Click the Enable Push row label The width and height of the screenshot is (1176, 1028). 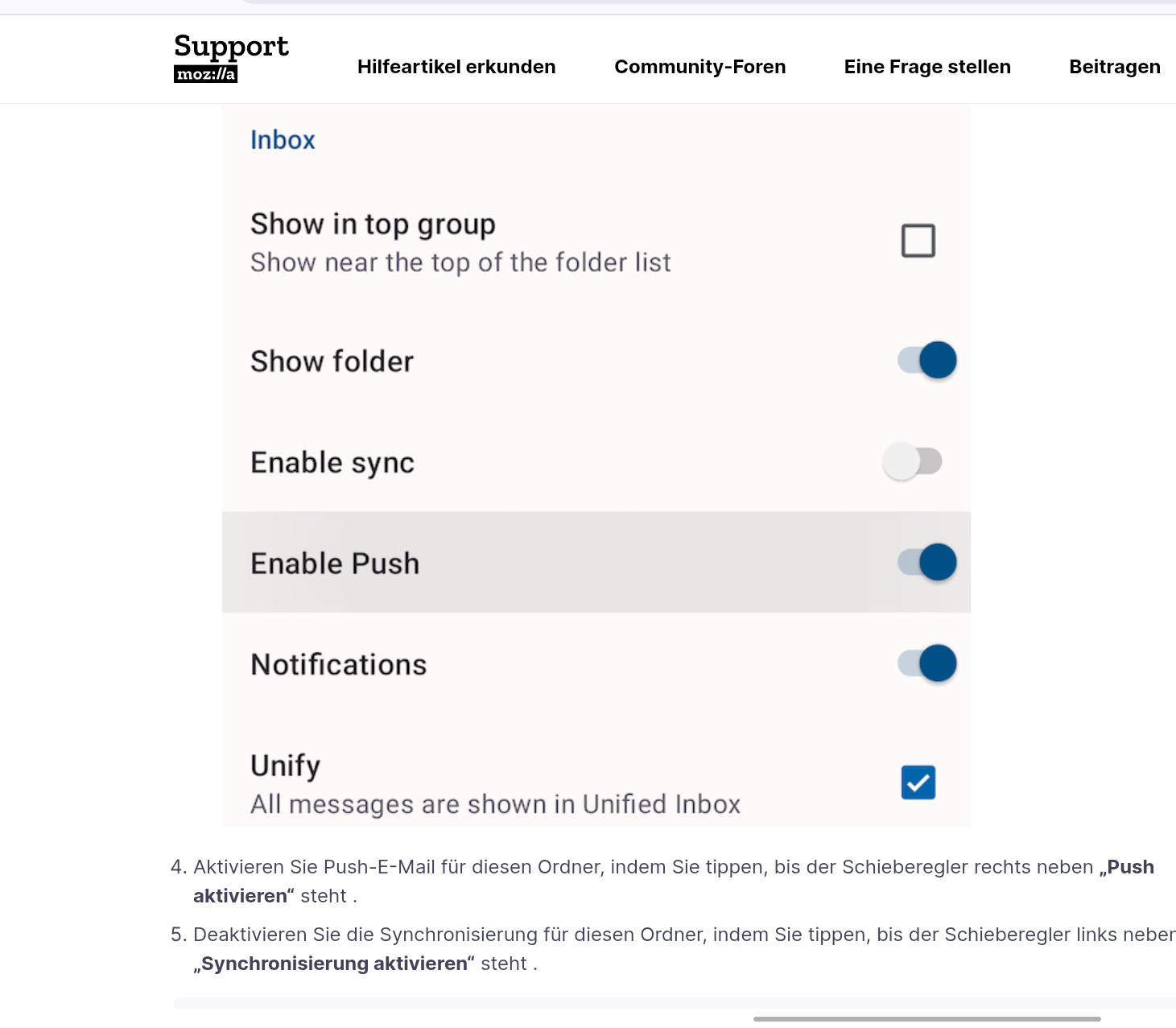point(335,564)
